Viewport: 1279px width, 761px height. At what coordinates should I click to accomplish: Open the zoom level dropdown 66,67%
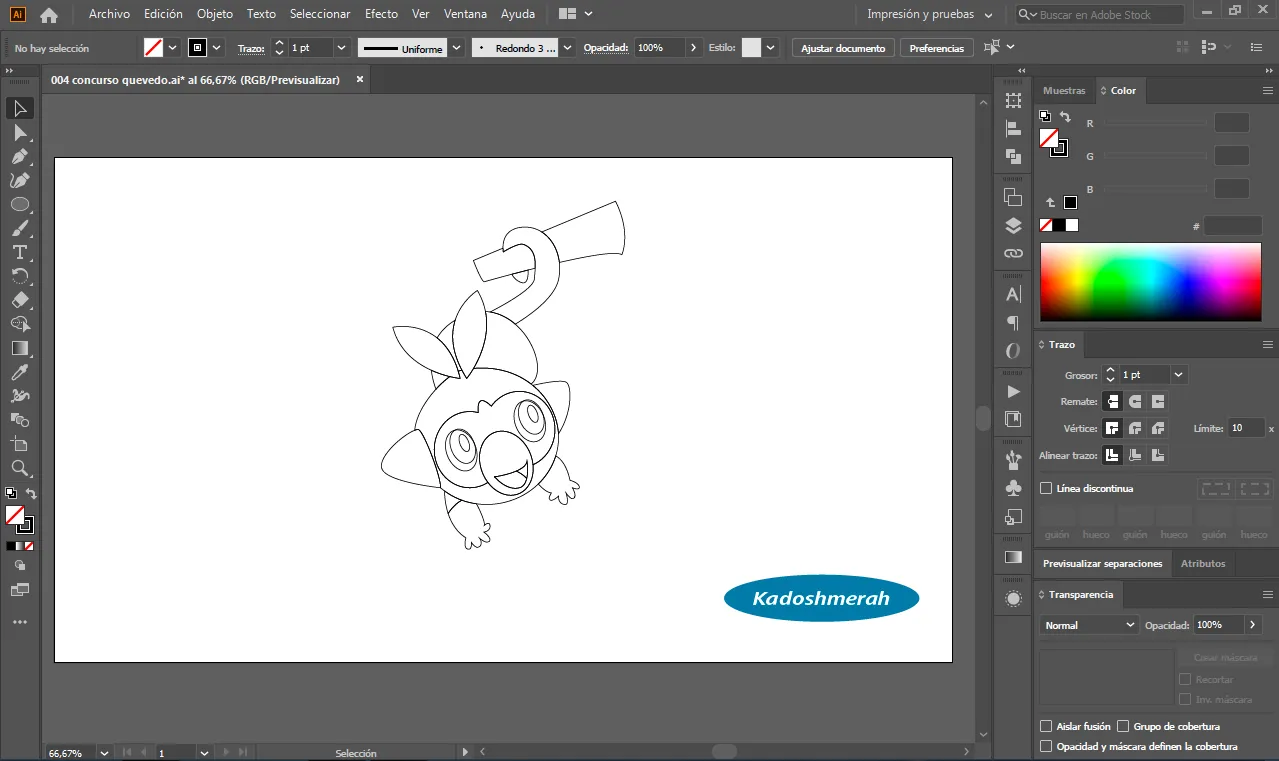coord(103,752)
